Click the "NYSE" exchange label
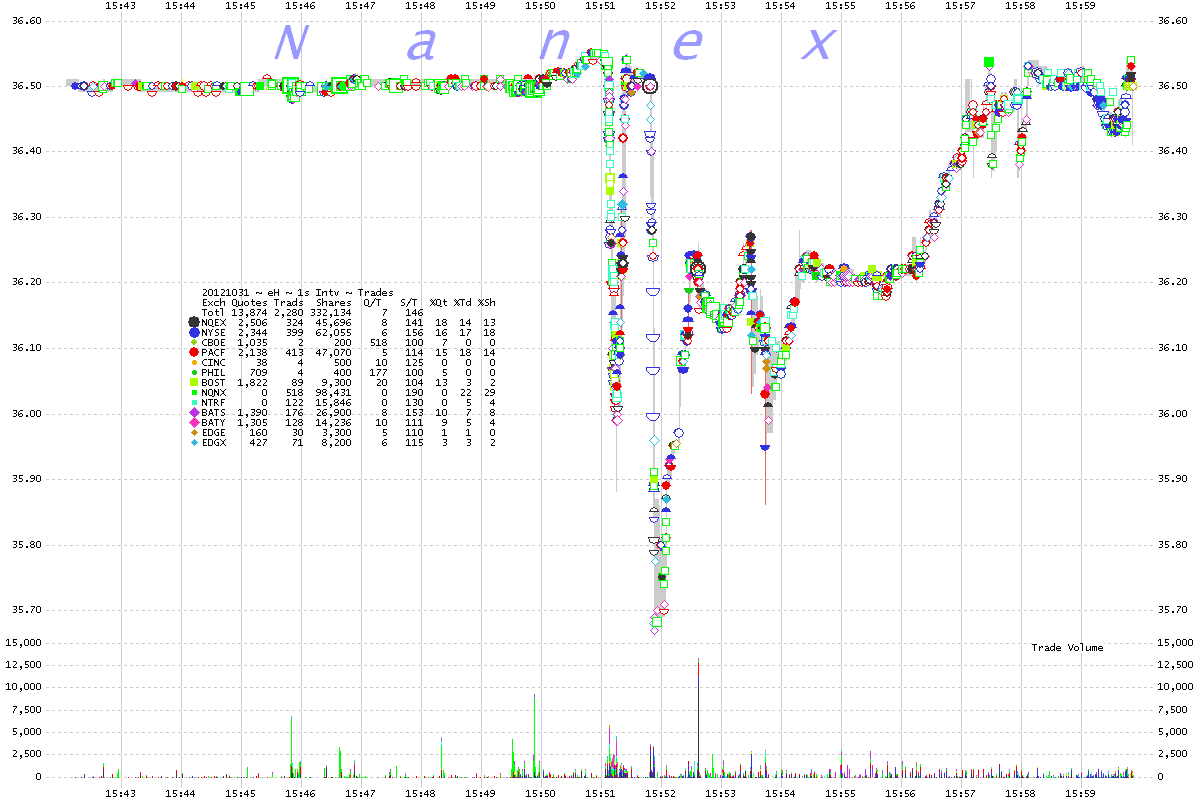The width and height of the screenshot is (1200, 800). tap(214, 332)
